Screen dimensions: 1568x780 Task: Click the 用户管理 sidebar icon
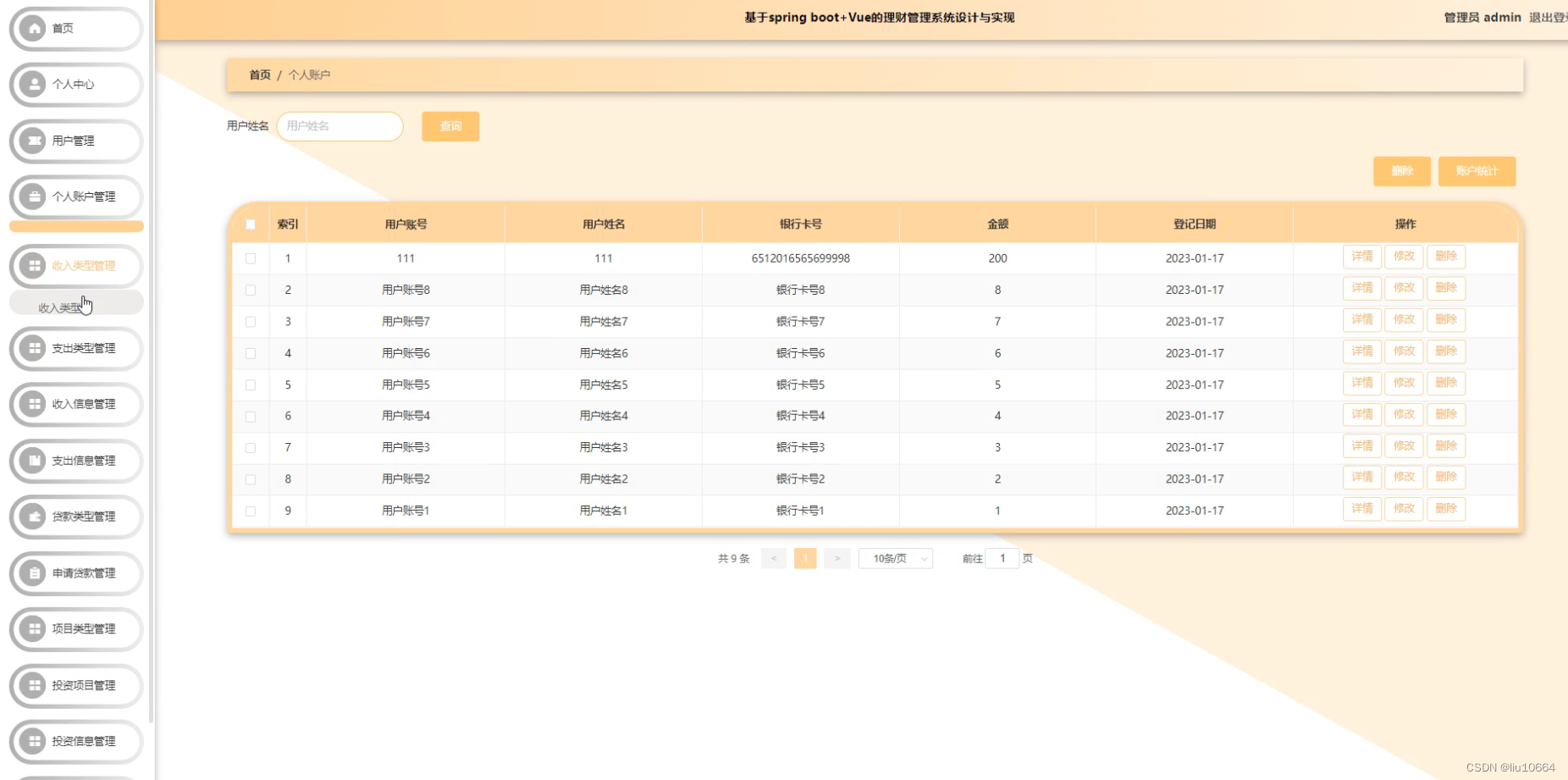click(x=33, y=141)
